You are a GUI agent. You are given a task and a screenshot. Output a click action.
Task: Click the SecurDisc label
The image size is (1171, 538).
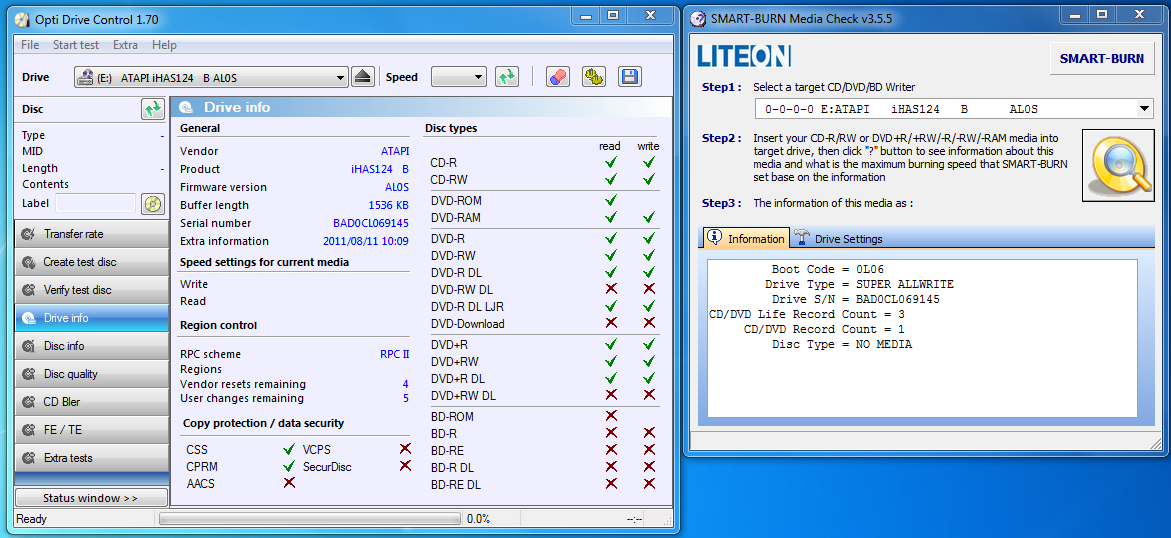(327, 467)
